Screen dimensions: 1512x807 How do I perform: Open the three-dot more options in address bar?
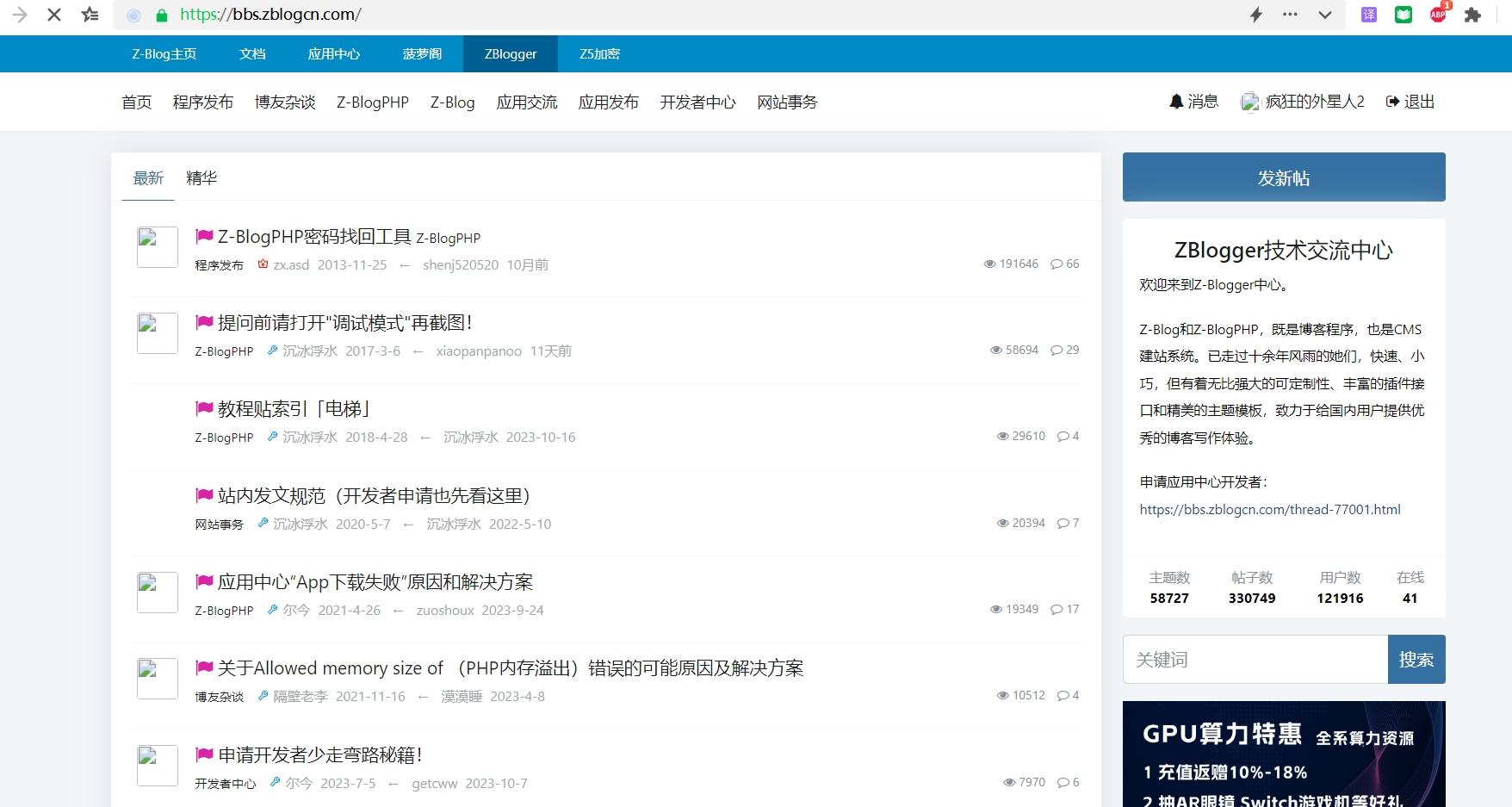tap(1290, 15)
